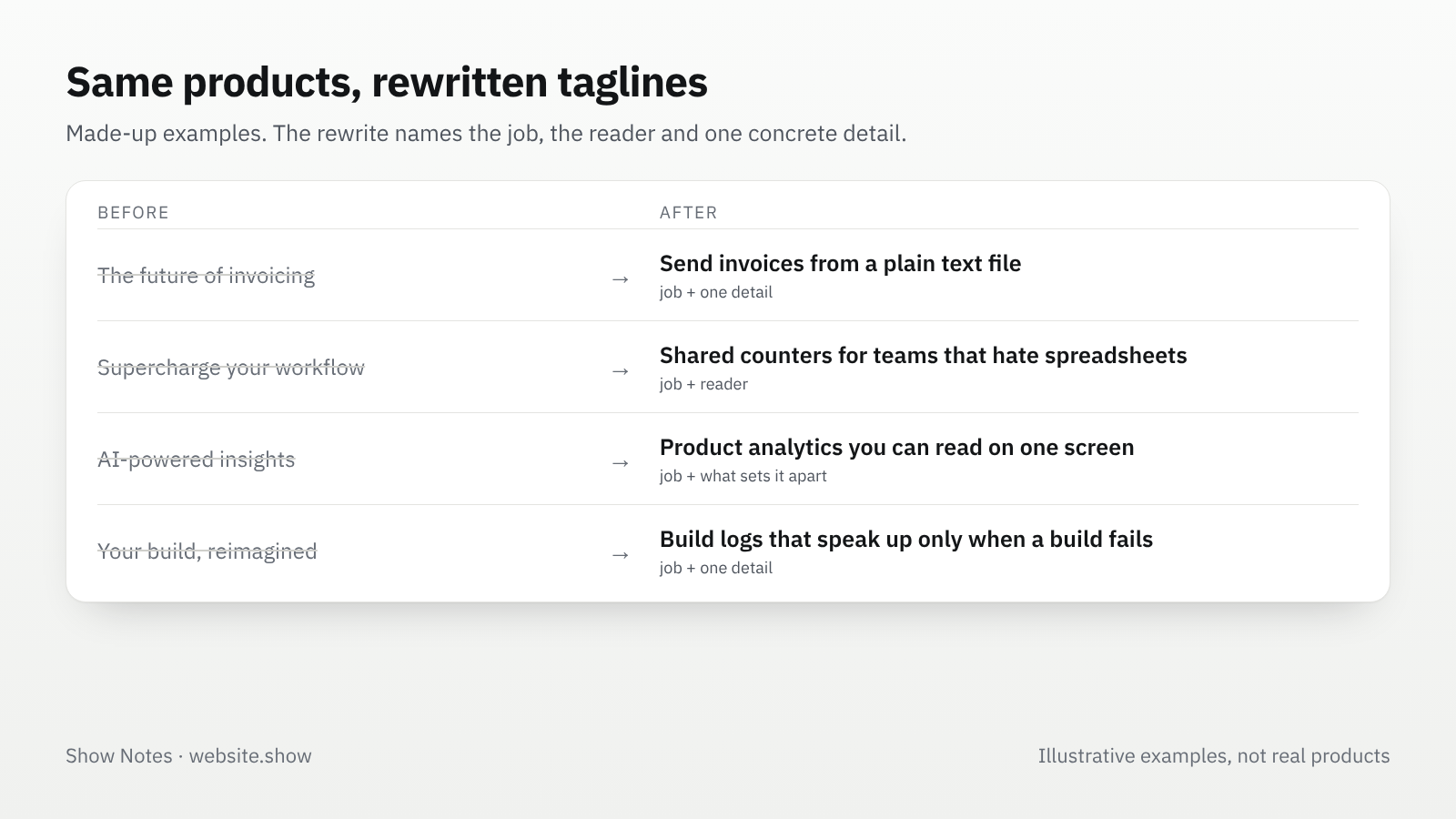Click the BEFORE column header
Image resolution: width=1456 pixels, height=819 pixels.
[x=133, y=213]
